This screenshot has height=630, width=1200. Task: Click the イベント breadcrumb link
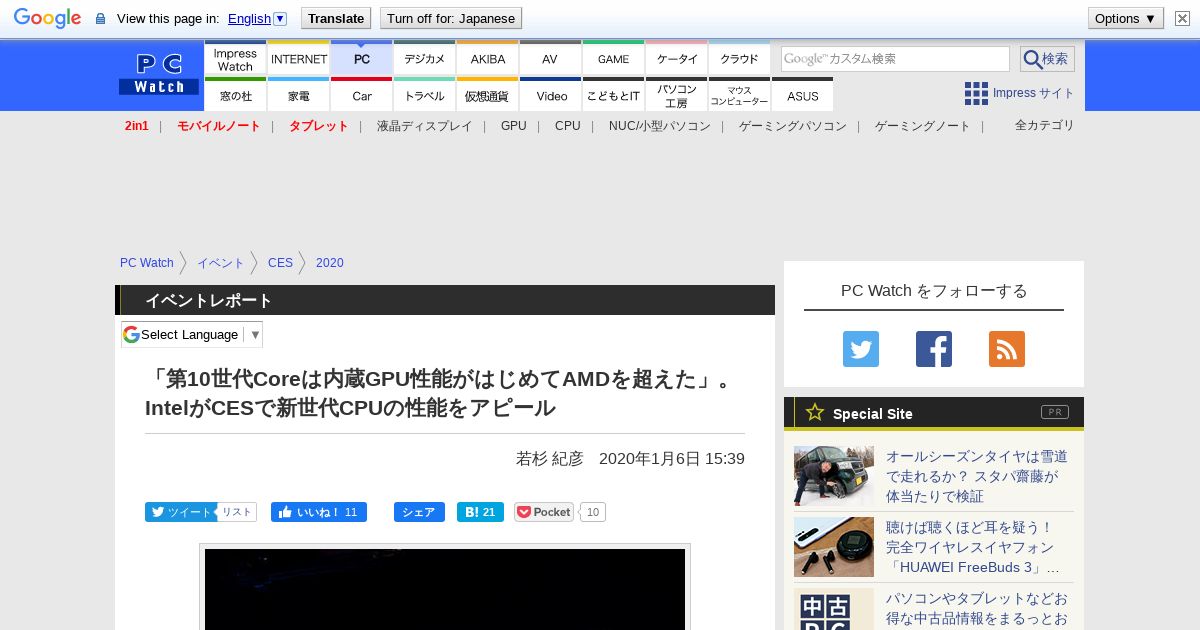221,263
